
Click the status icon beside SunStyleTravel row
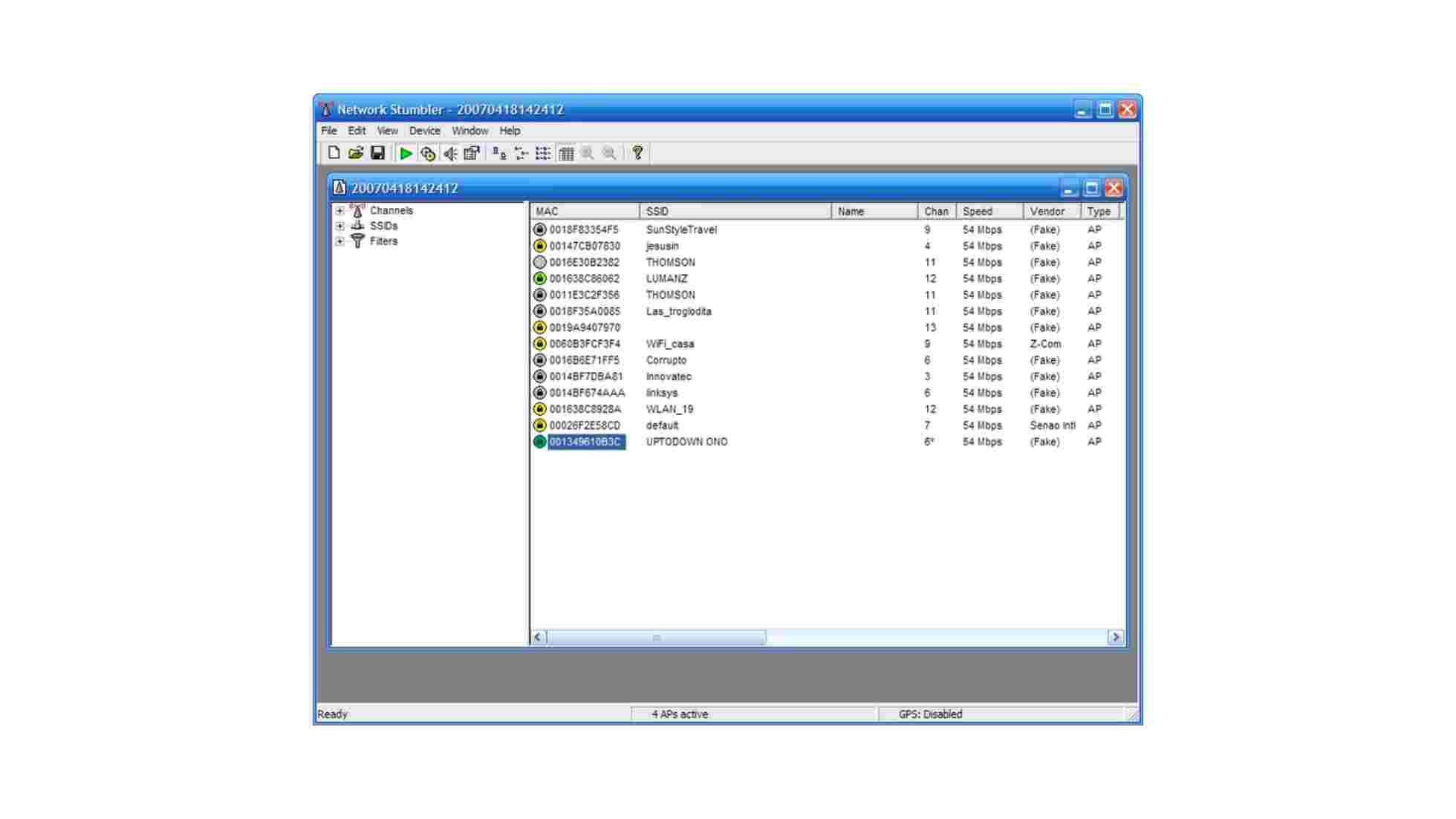(x=540, y=229)
